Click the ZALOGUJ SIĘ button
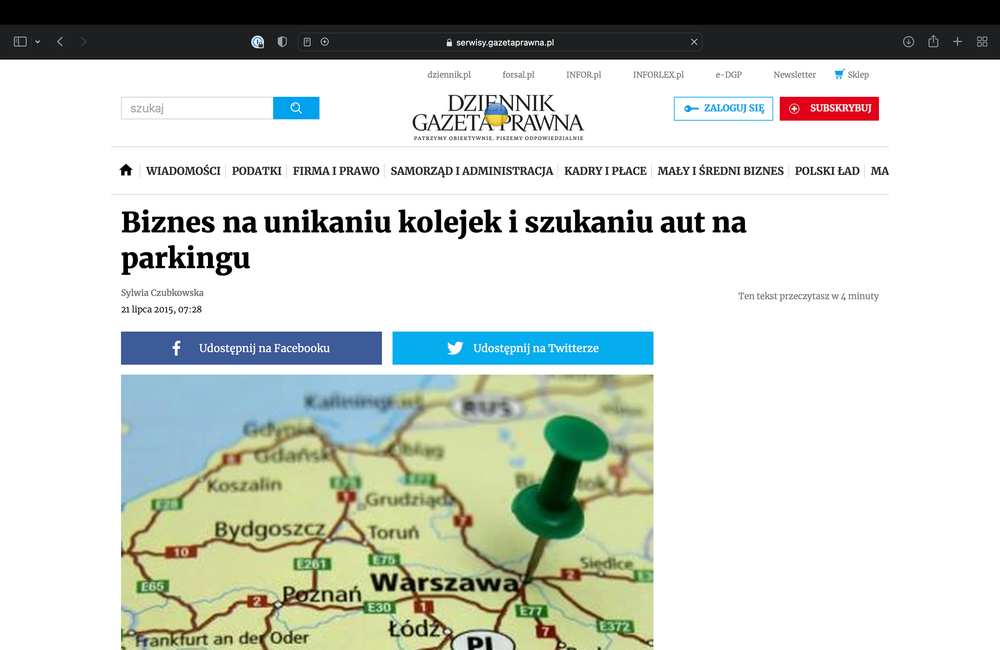Screen dimensions: 1000x650 [x=723, y=108]
